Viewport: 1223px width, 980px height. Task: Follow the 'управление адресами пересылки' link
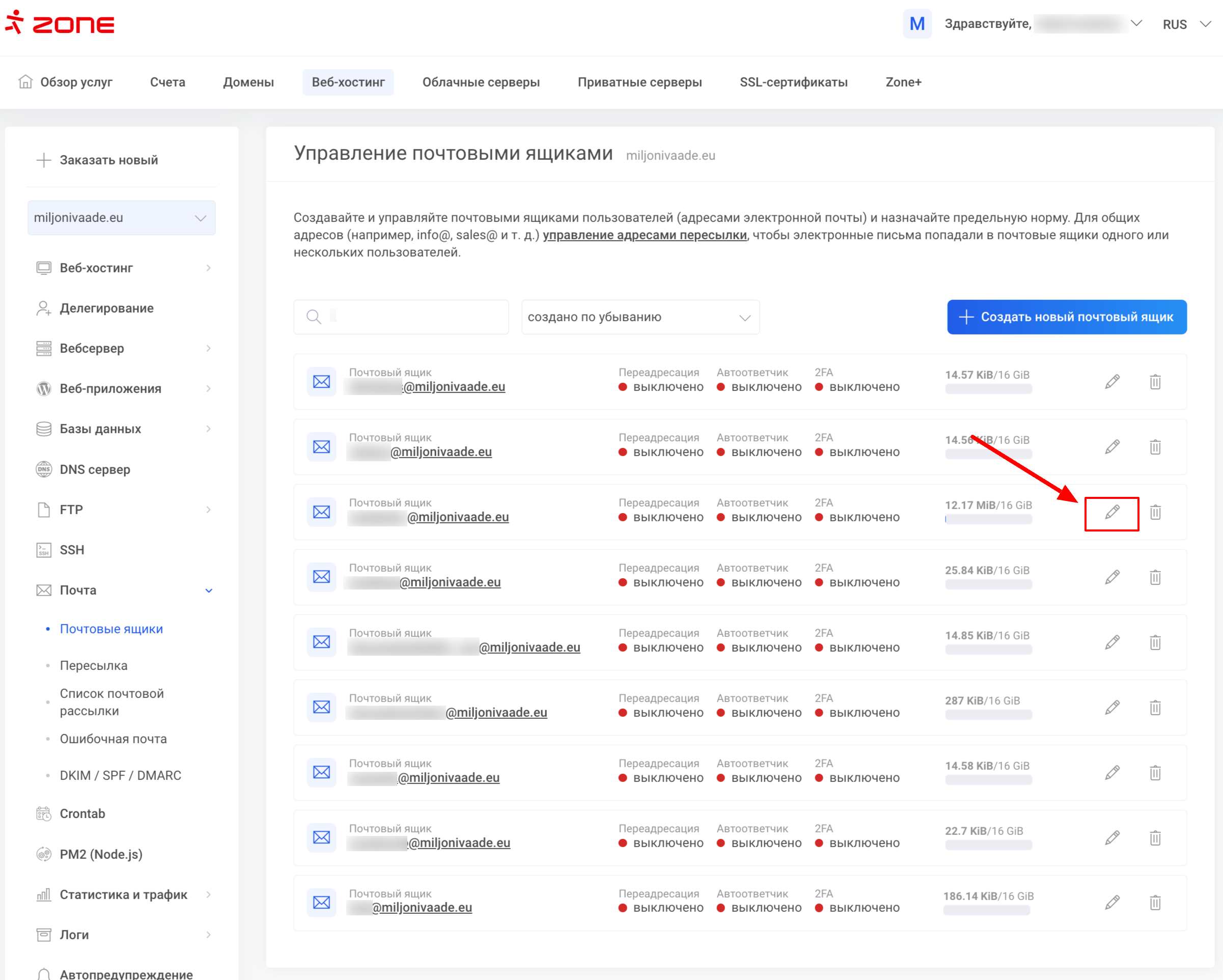point(645,235)
